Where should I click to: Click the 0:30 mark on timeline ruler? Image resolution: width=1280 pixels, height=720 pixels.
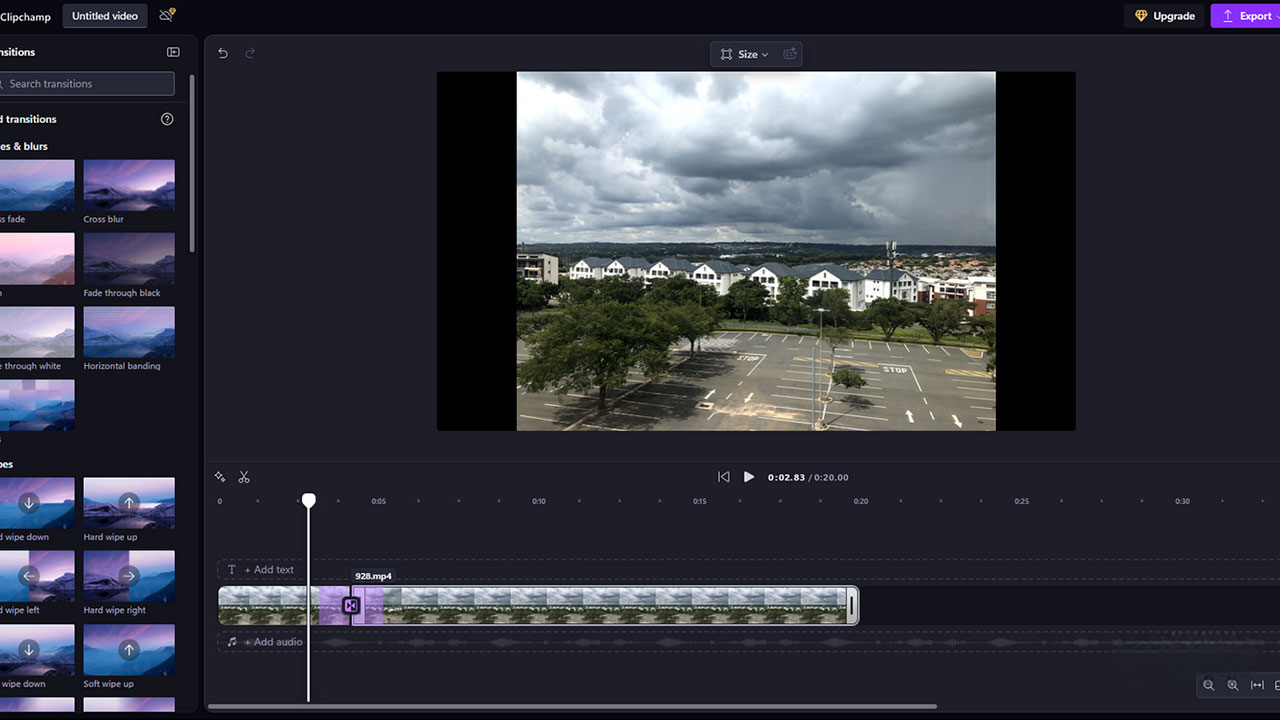pyautogui.click(x=1182, y=501)
